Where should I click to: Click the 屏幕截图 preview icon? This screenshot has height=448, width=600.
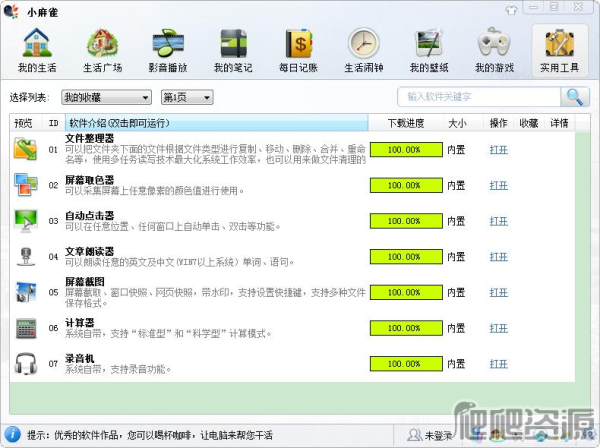(25, 292)
